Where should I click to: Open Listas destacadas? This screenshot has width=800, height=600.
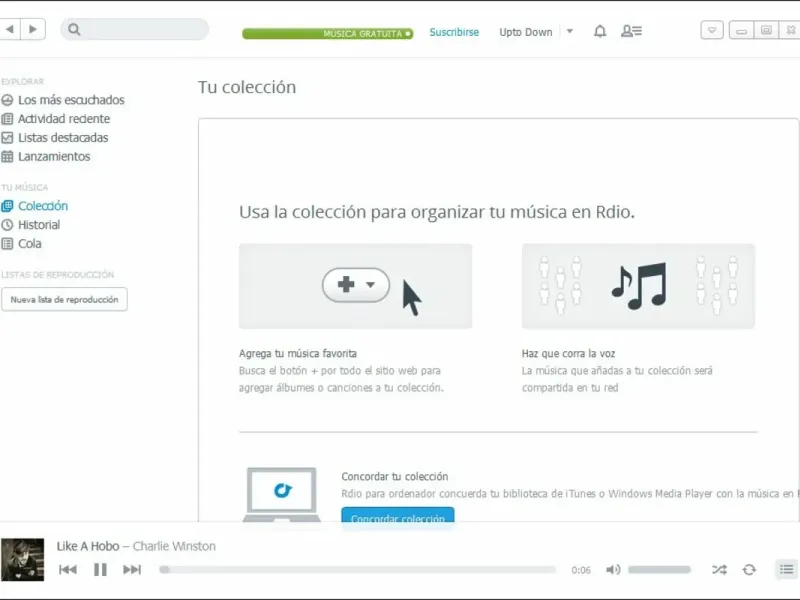63,138
